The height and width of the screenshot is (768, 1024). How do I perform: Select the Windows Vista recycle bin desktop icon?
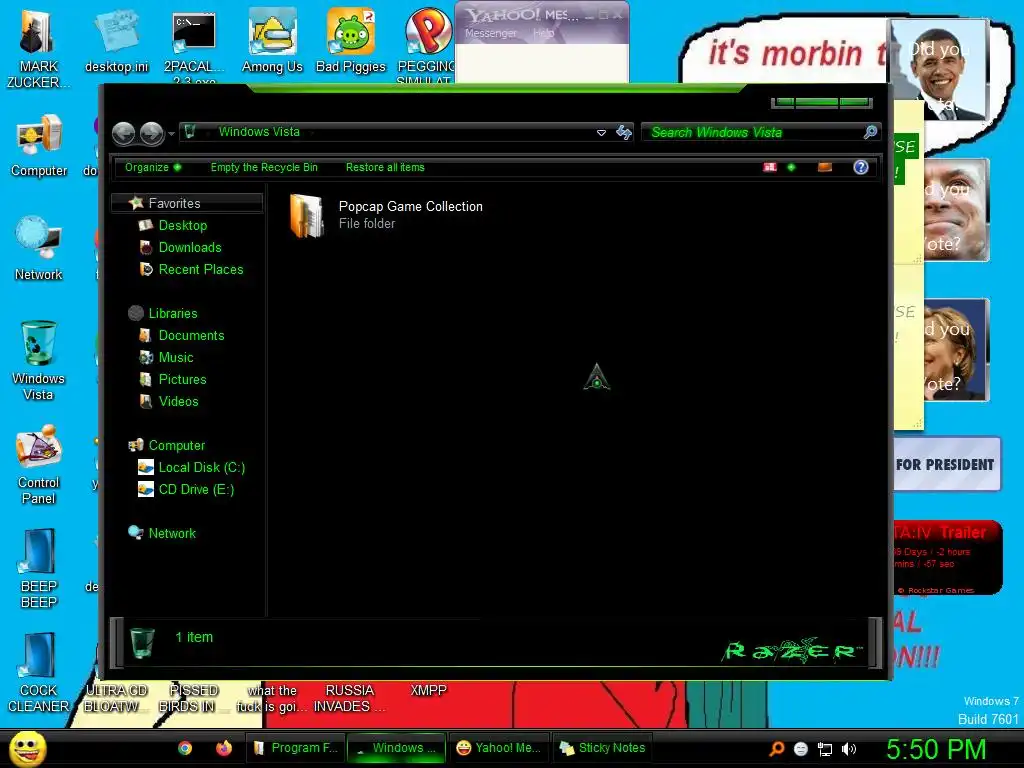click(x=38, y=360)
